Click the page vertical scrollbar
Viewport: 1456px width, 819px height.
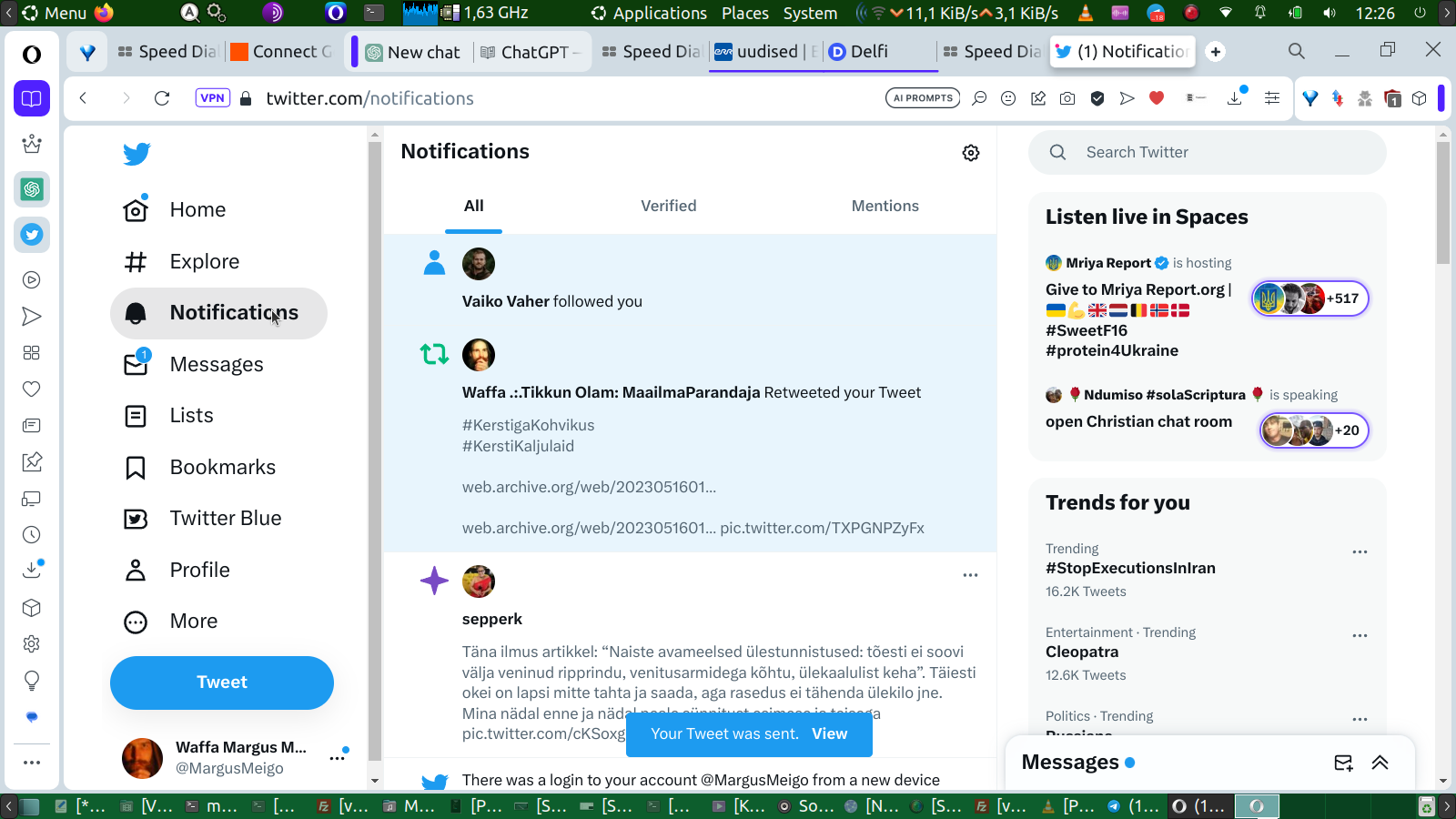coord(1442,202)
